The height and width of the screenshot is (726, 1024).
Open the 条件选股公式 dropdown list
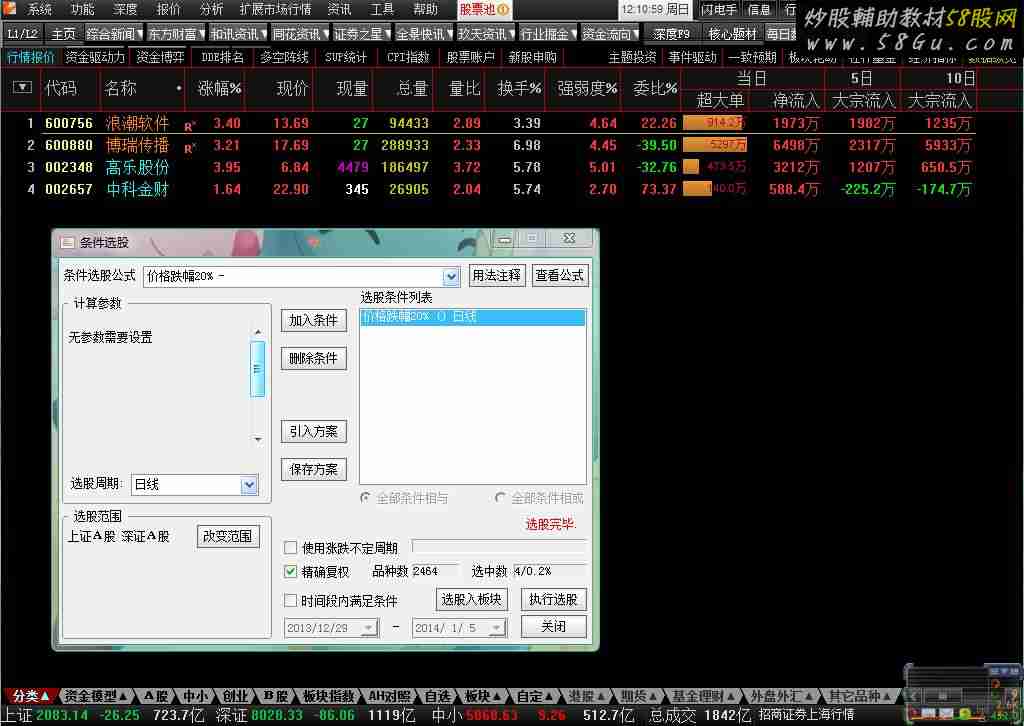451,276
